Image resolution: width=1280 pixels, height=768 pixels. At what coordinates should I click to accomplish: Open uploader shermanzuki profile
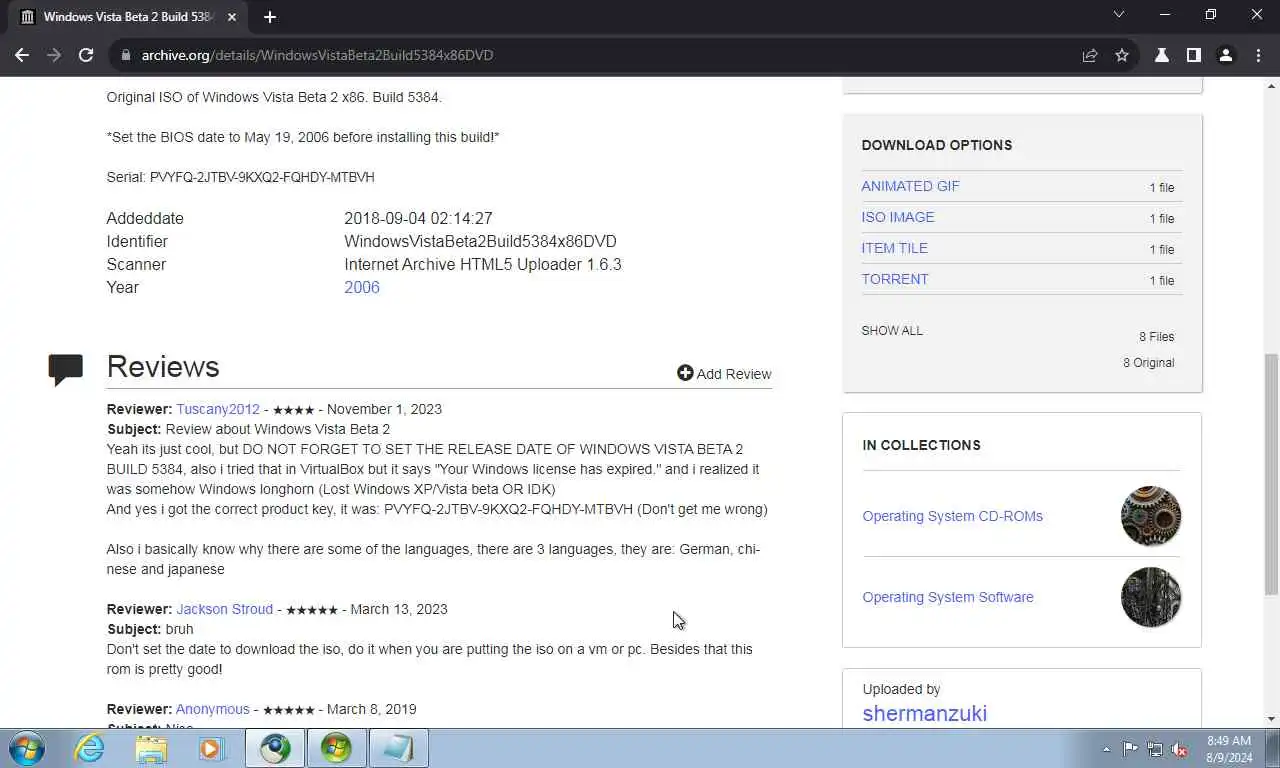pyautogui.click(x=925, y=713)
